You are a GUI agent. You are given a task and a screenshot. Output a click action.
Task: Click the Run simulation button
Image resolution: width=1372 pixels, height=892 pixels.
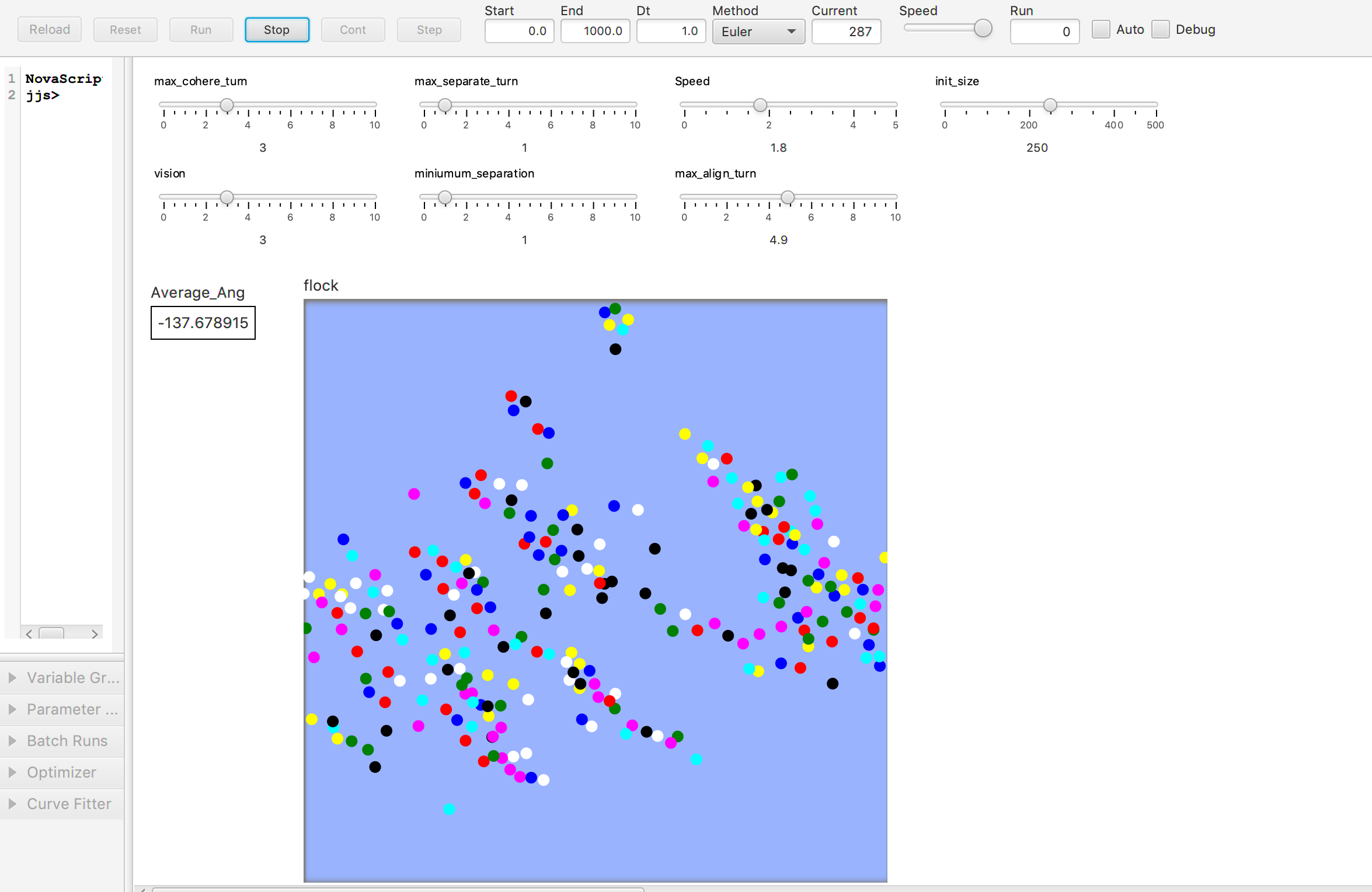(201, 30)
